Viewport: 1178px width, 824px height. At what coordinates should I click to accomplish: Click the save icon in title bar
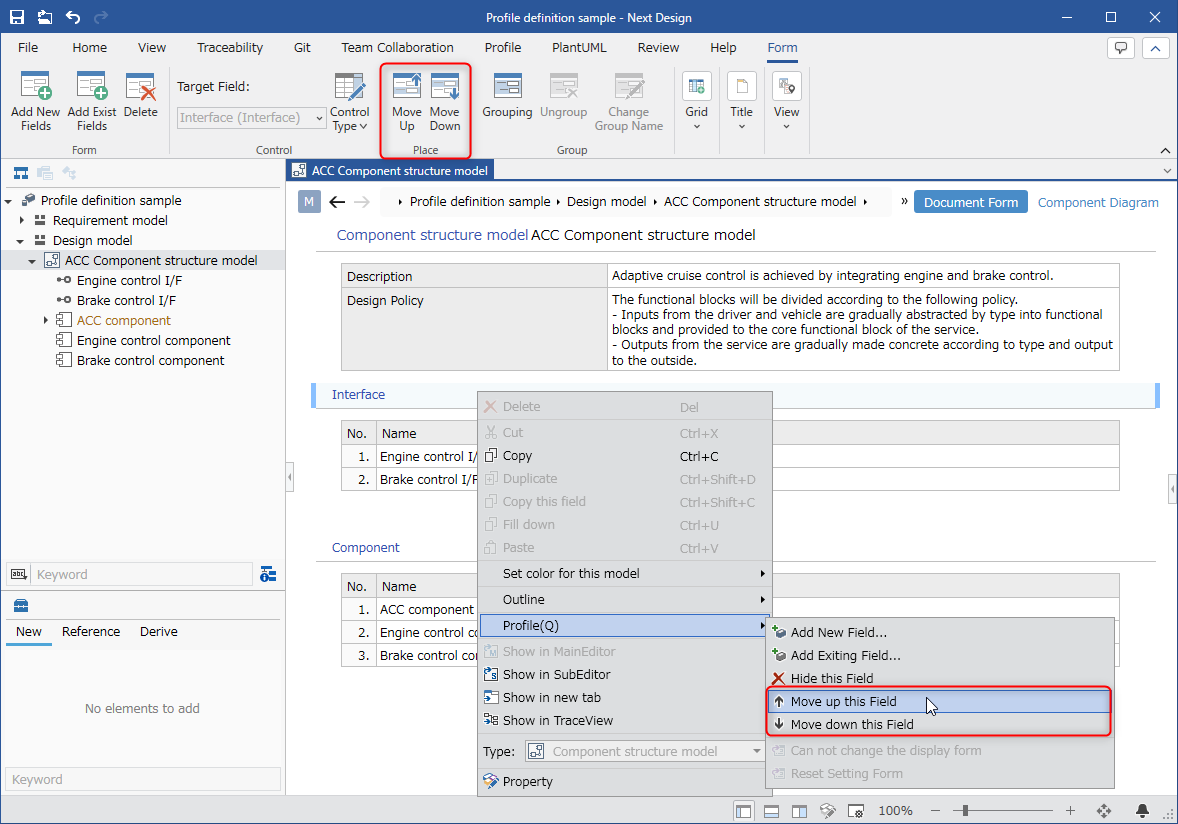tap(17, 17)
